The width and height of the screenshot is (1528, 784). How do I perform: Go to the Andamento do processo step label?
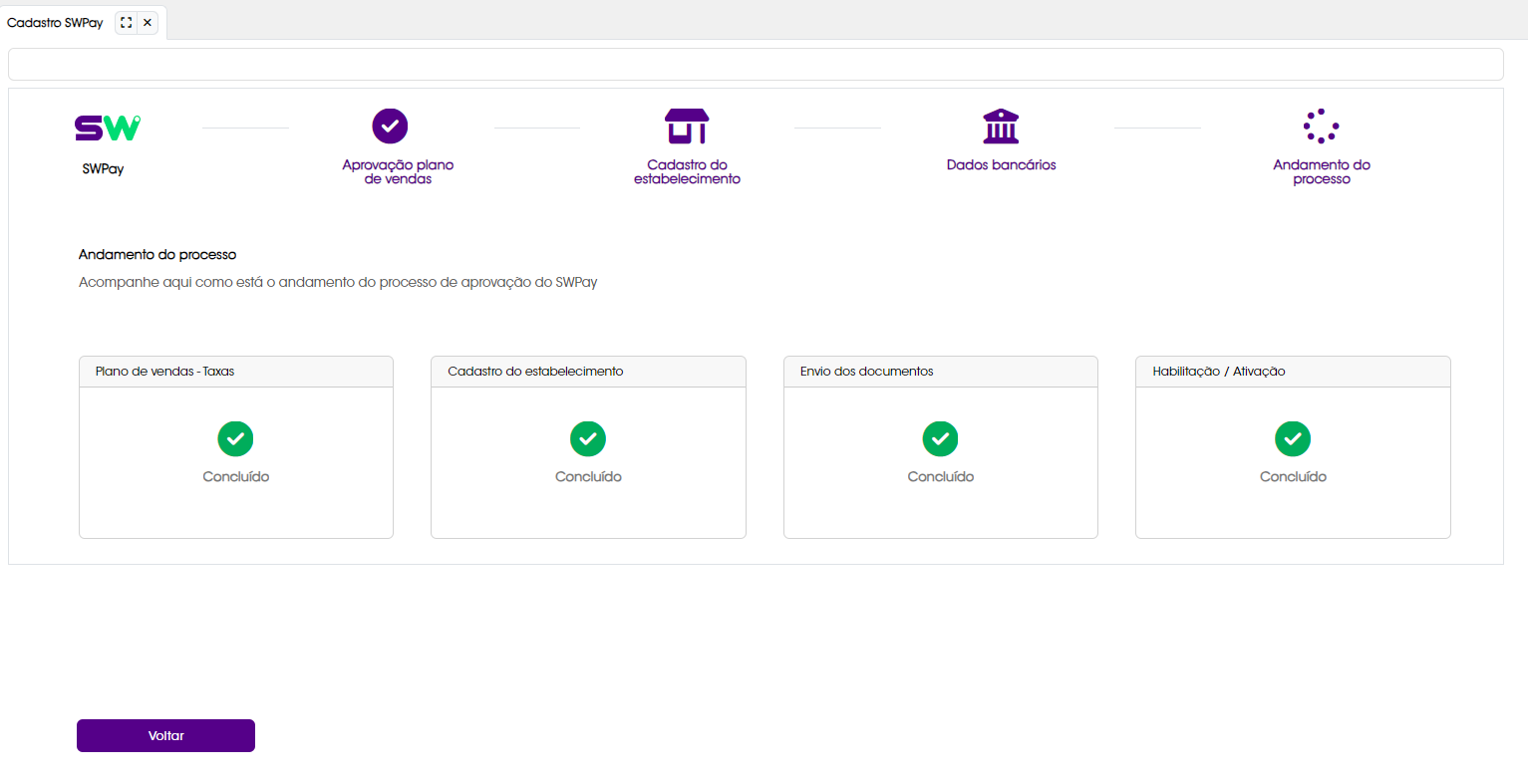point(1322,171)
